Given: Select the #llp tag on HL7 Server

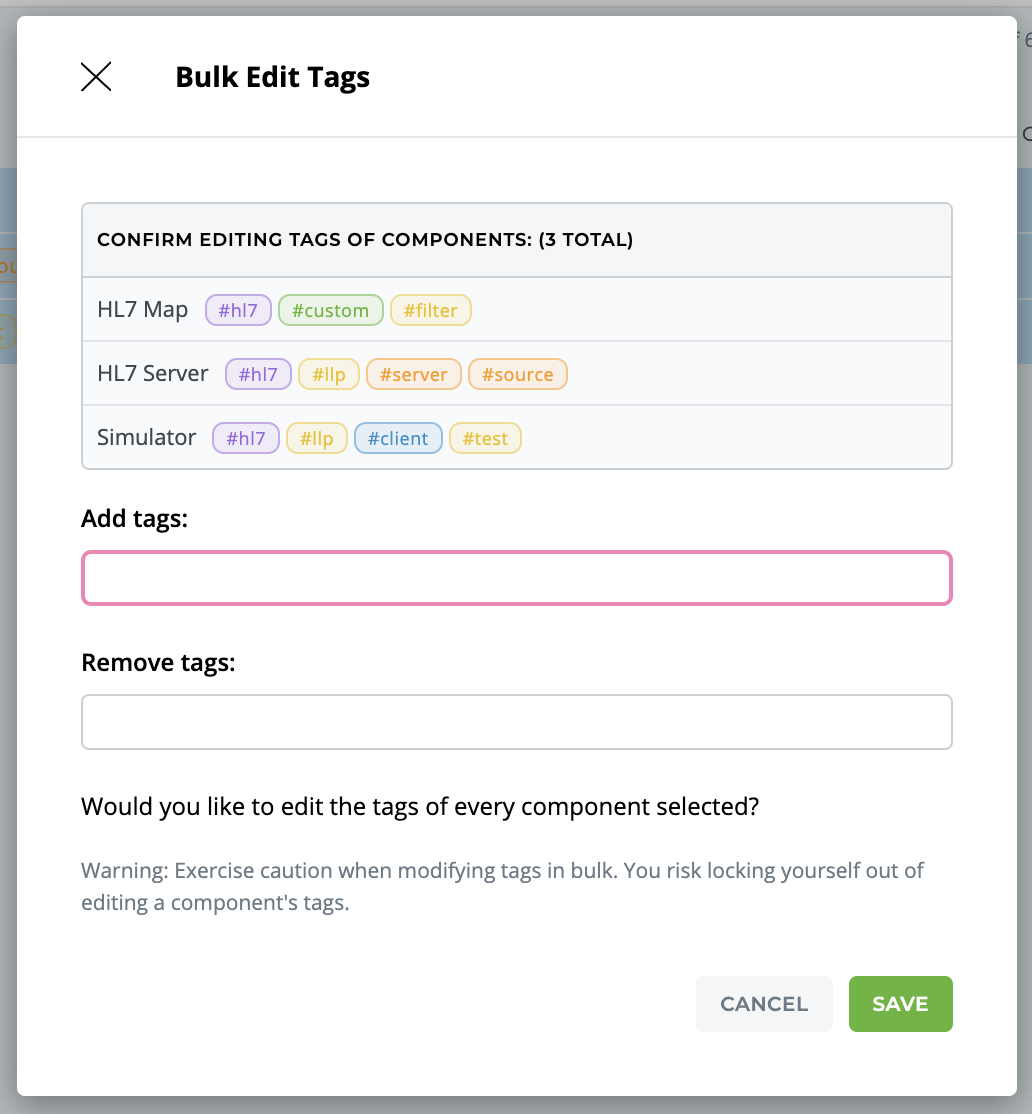Looking at the screenshot, I should click(329, 374).
